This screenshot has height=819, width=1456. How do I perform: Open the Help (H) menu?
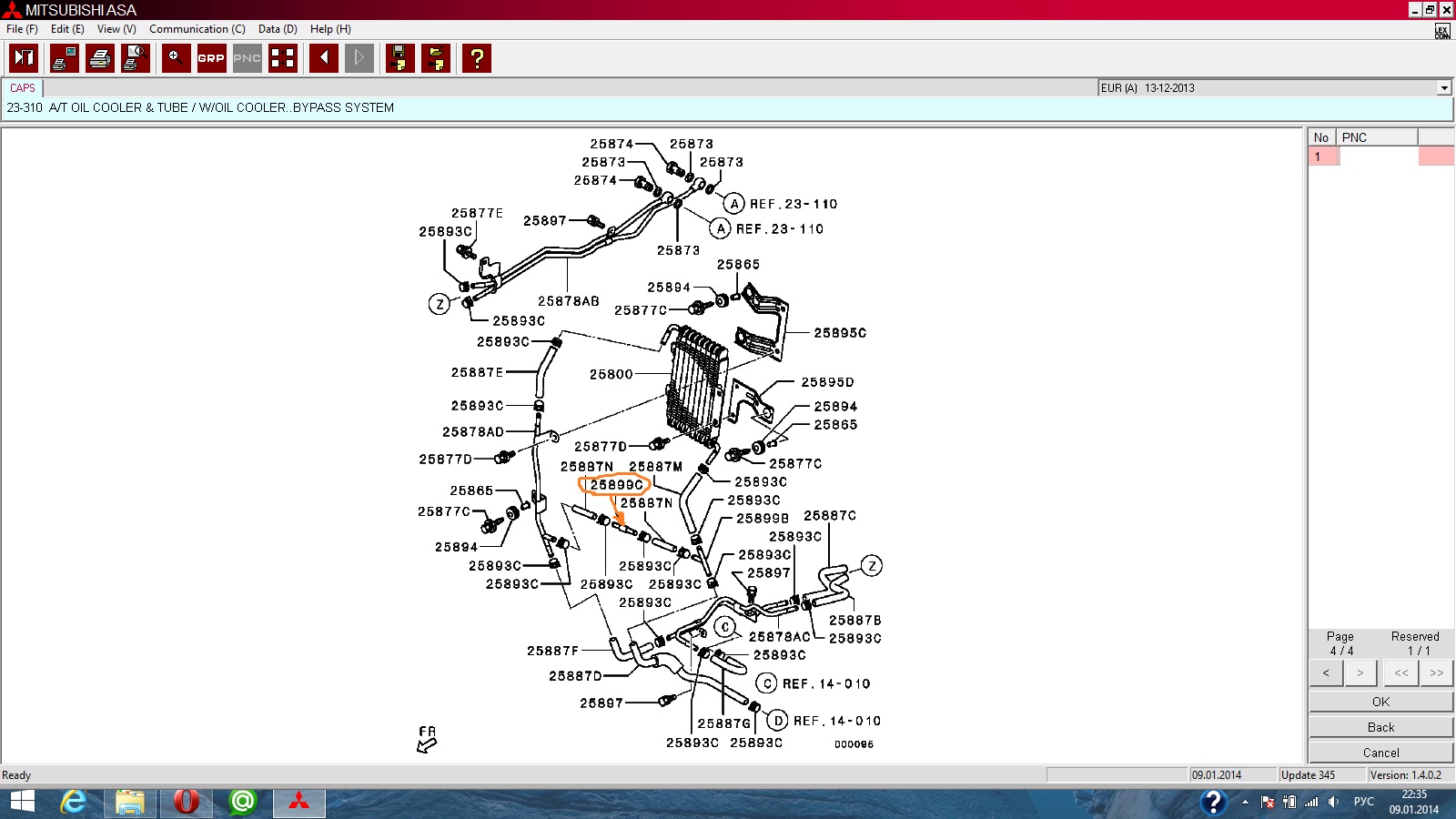click(x=330, y=29)
